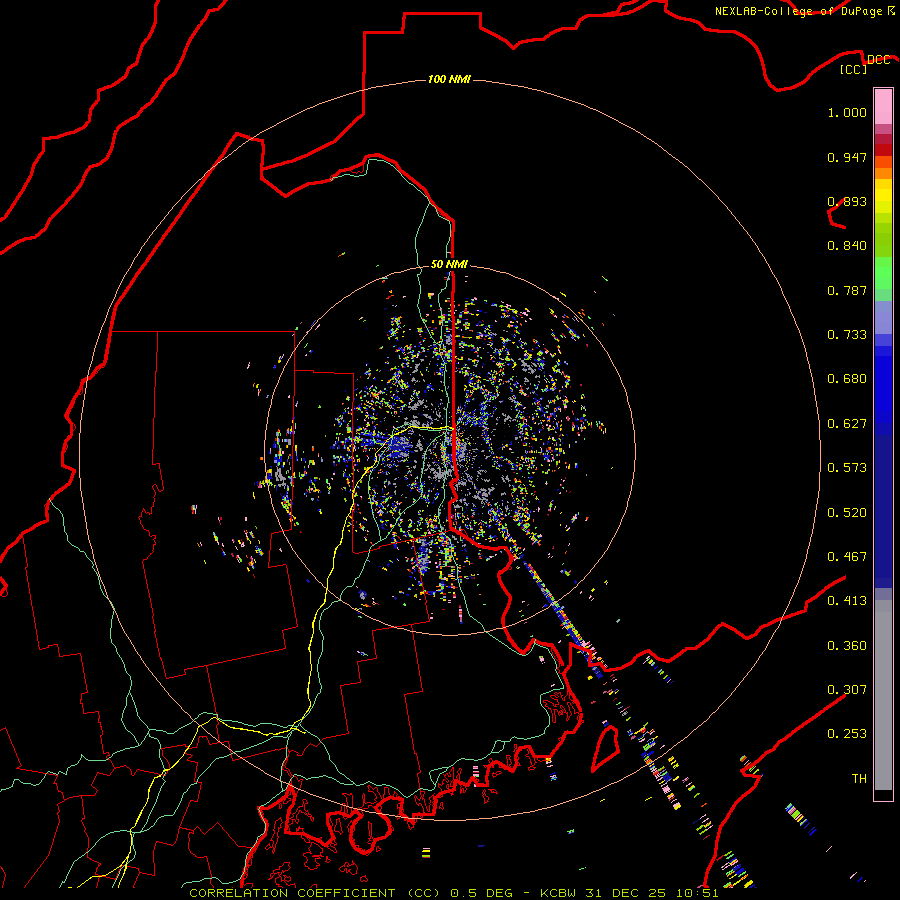The height and width of the screenshot is (900, 900).
Task: Click the 50 NMI range ring label
Action: pyautogui.click(x=449, y=264)
